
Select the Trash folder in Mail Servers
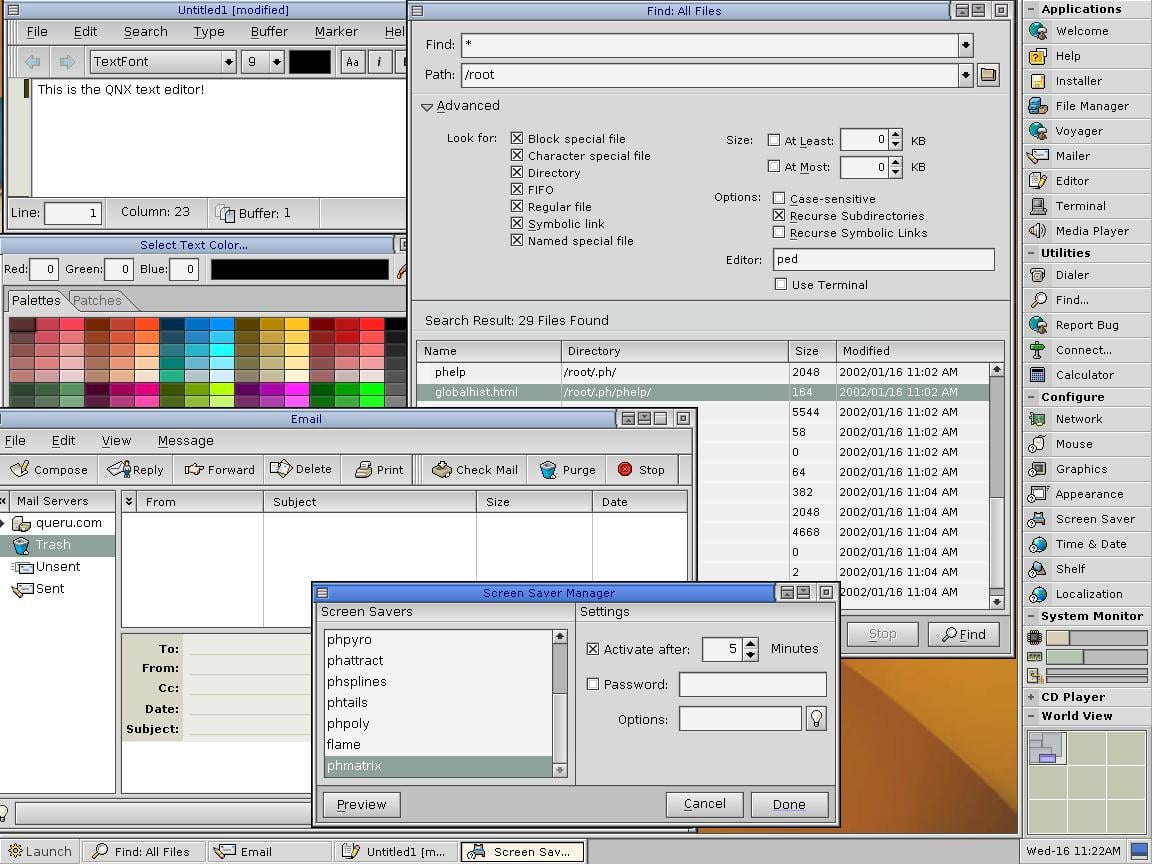(x=52, y=545)
